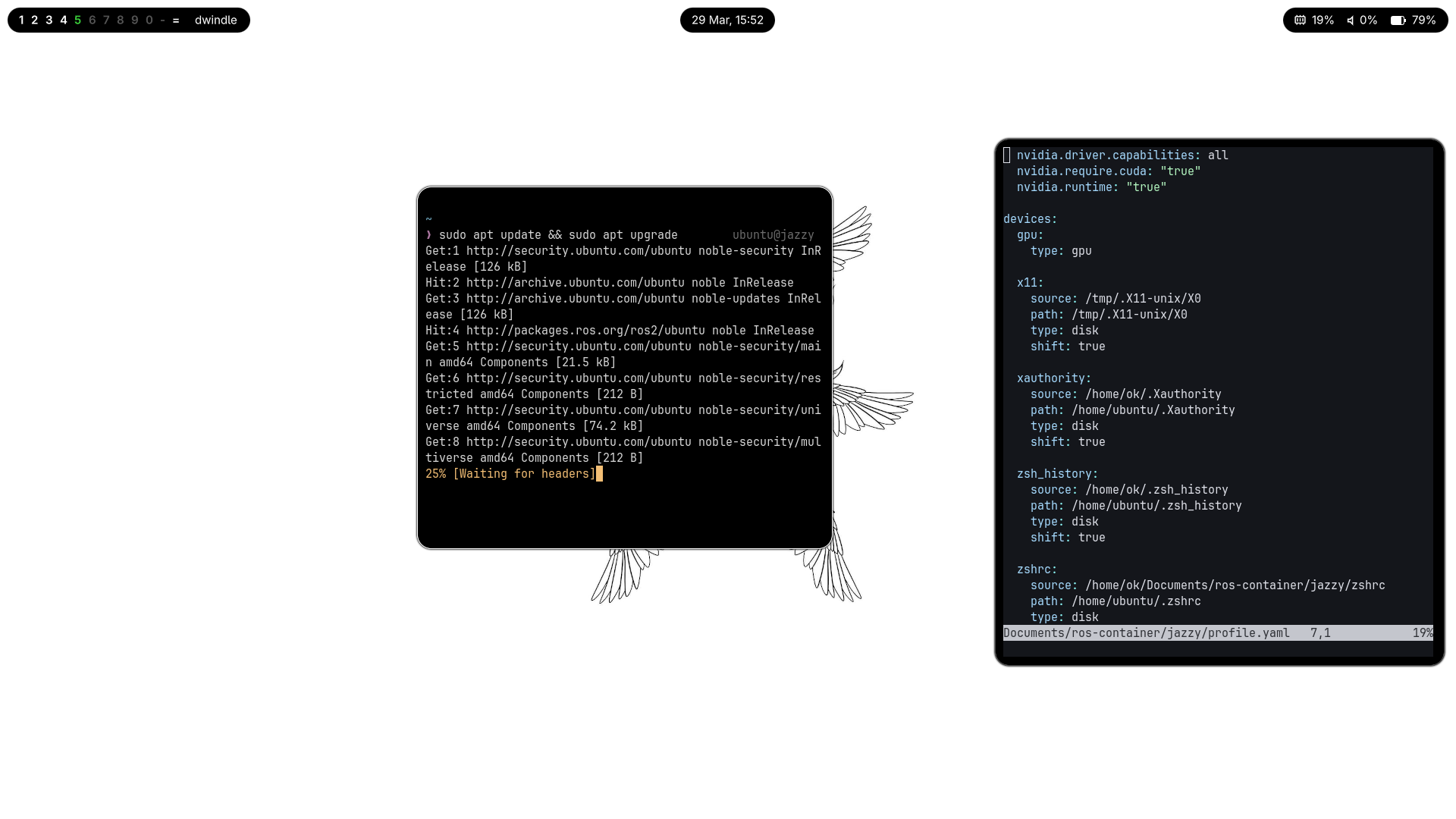Switch to empty workspace 8
Viewport: 1456px width, 819px height.
coord(120,20)
